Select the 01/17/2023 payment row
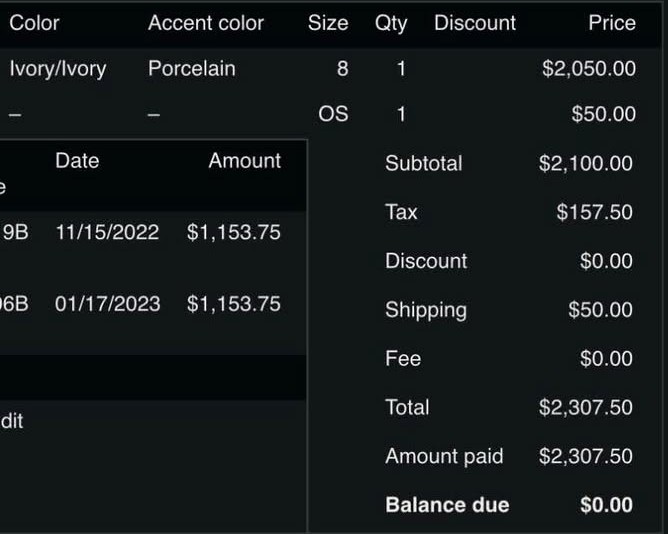 153,304
